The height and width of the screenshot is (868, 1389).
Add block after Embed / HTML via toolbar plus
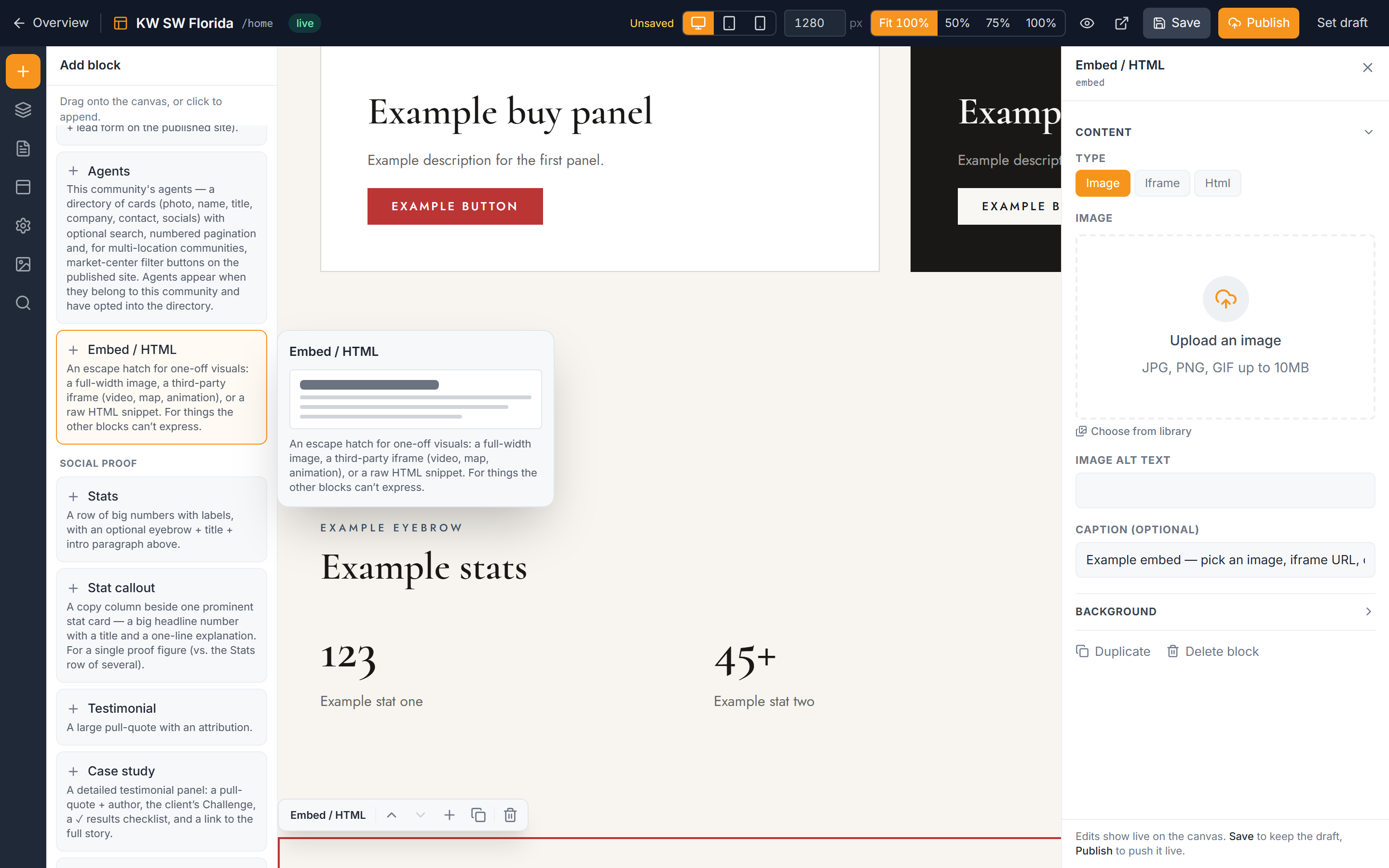pos(449,815)
